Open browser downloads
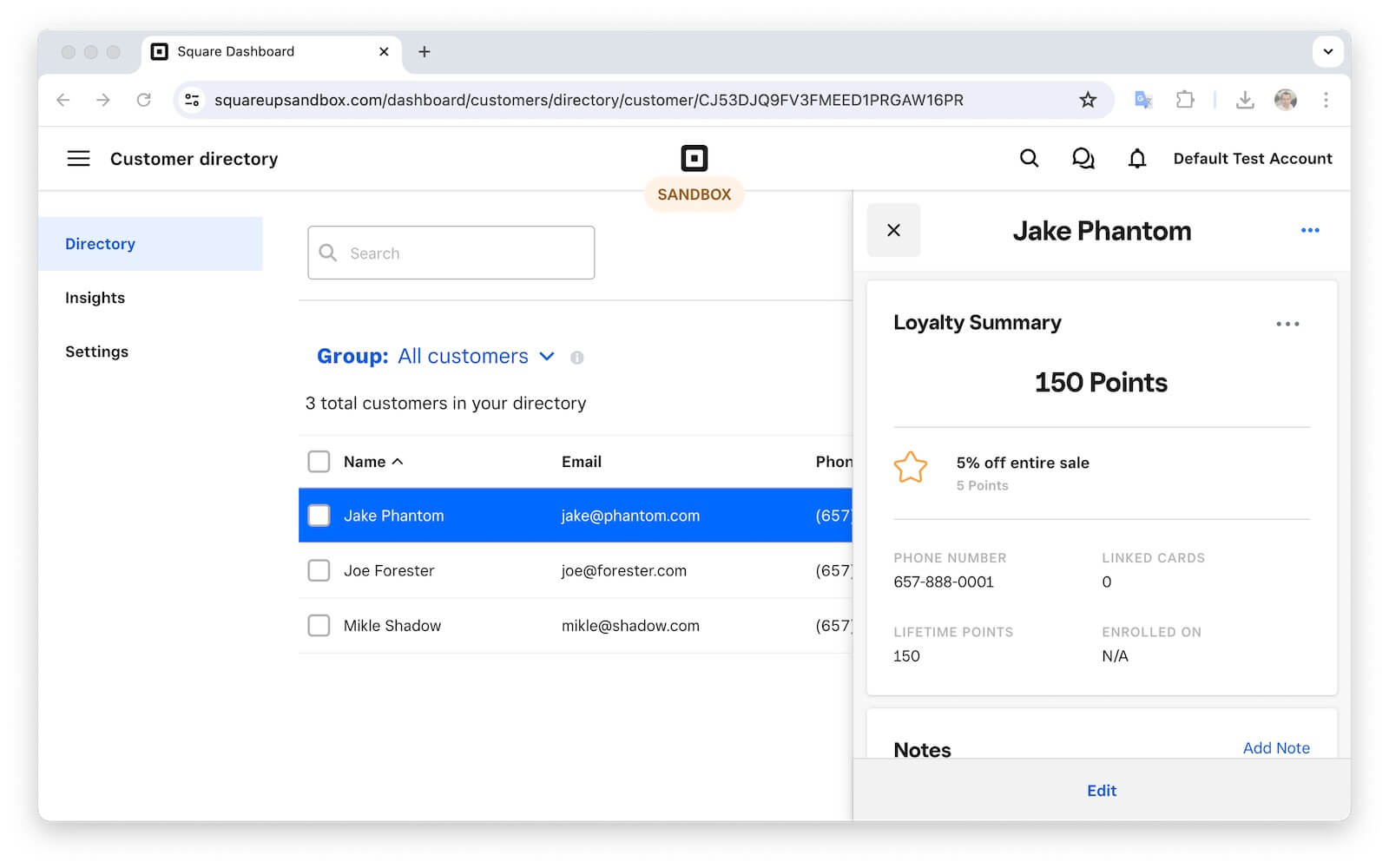The height and width of the screenshot is (868, 1389). coord(1245,100)
